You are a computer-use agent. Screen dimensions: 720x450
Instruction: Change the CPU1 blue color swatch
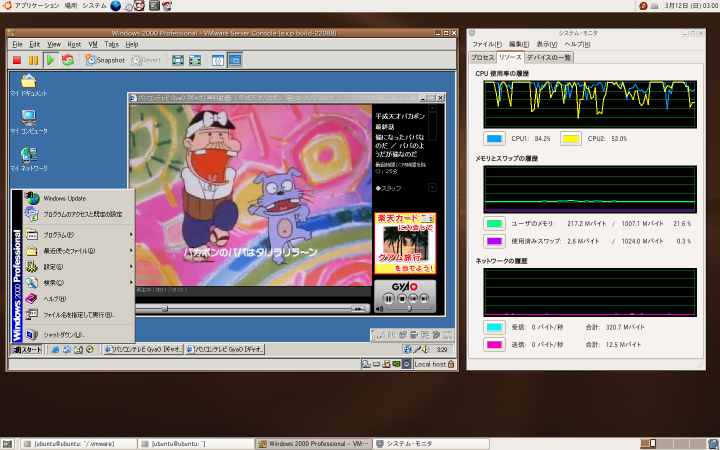[494, 139]
